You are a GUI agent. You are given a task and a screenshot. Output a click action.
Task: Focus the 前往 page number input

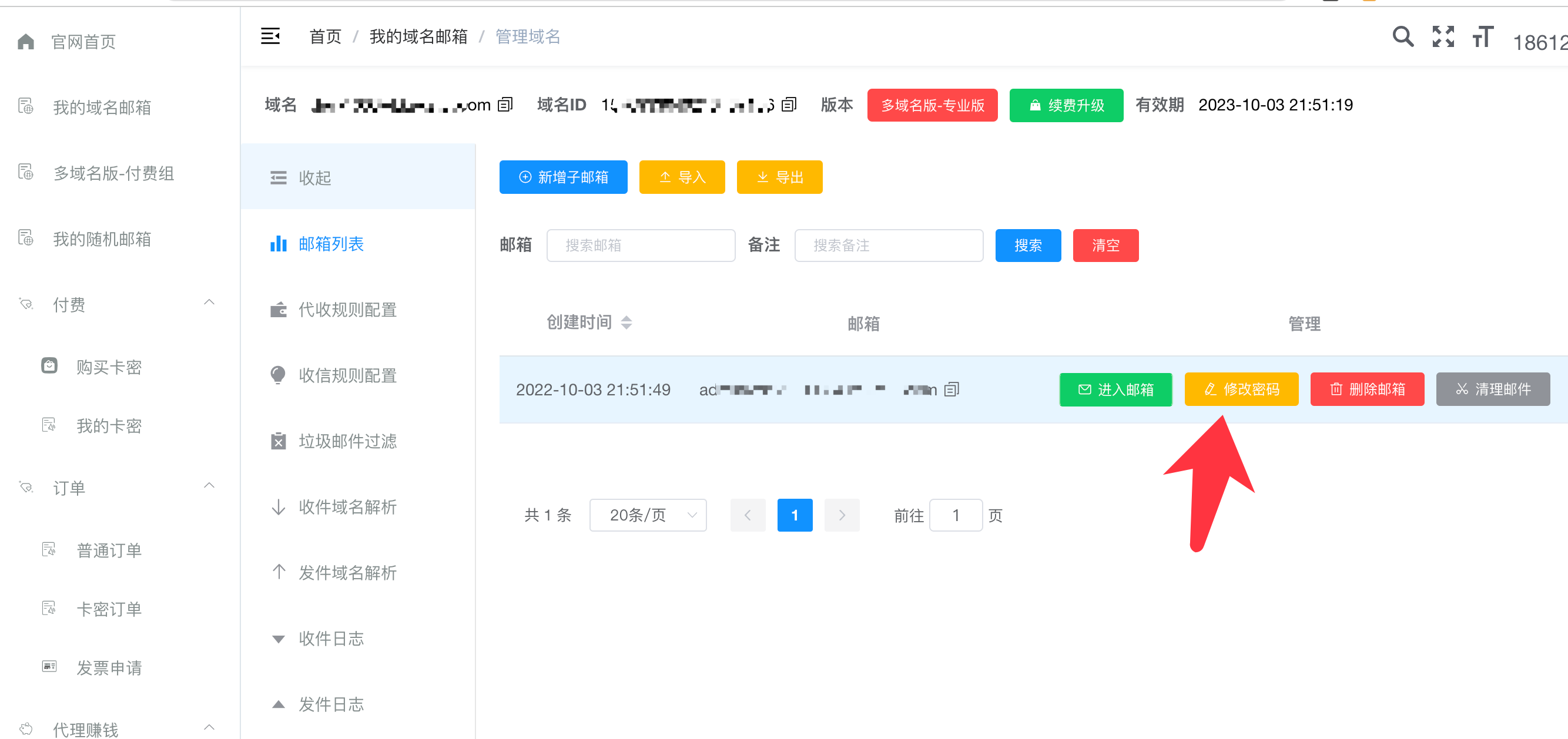[956, 515]
